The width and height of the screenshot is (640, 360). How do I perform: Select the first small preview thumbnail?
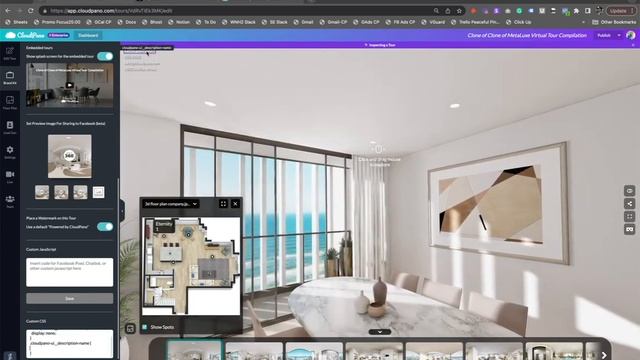click(x=42, y=192)
